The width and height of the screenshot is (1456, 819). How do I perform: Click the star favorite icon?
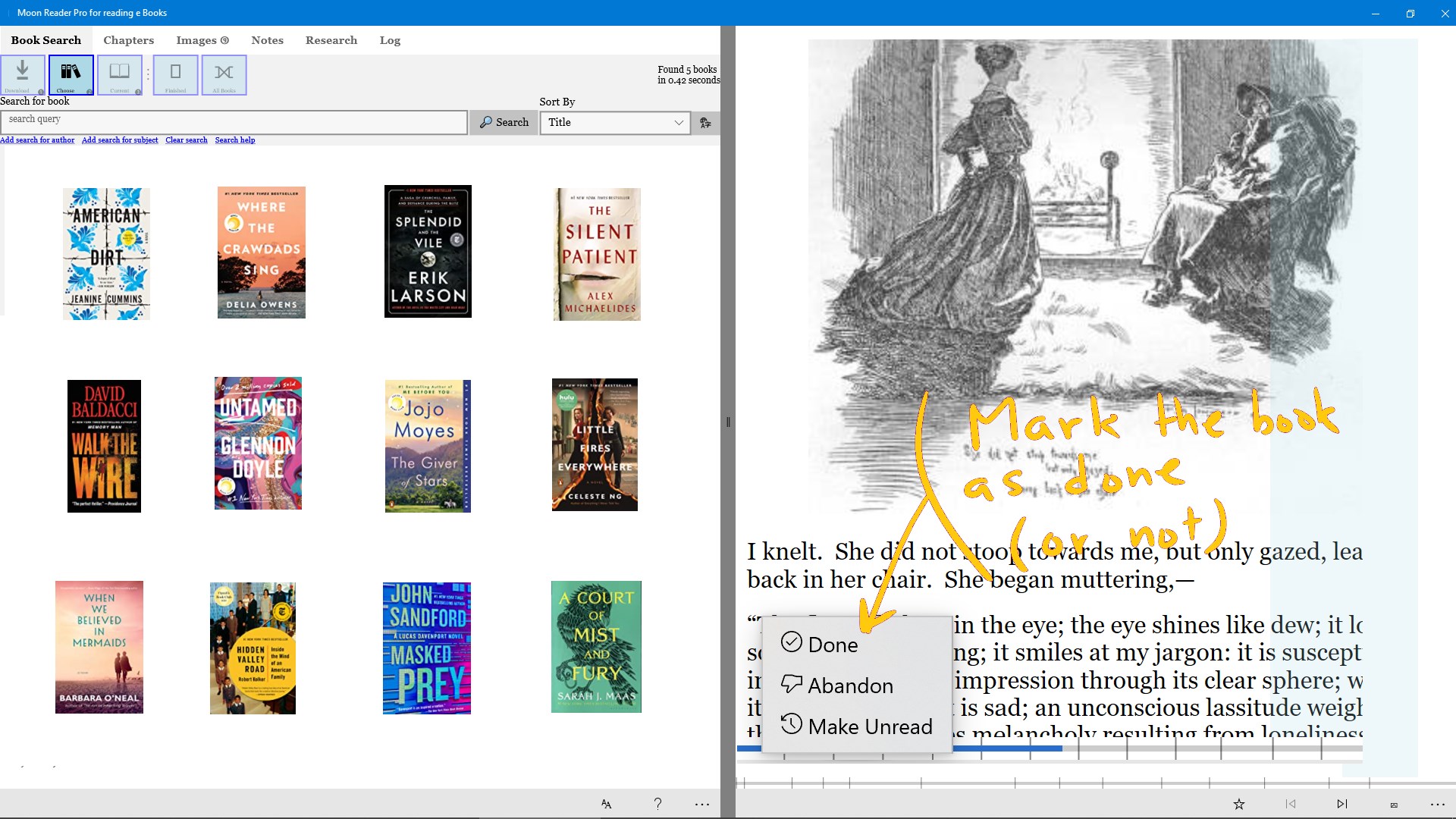tap(1239, 804)
